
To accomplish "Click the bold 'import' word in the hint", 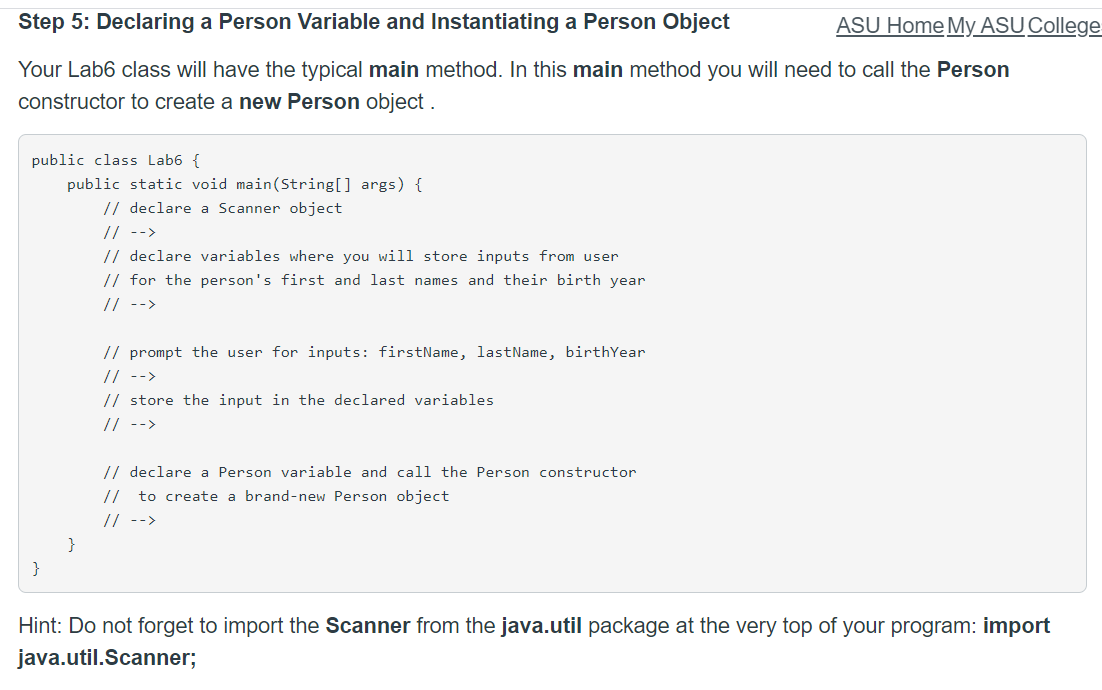I will point(1016,626).
